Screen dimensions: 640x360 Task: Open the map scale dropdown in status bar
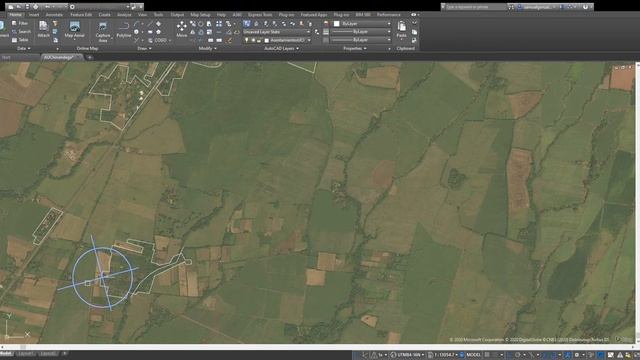445,355
